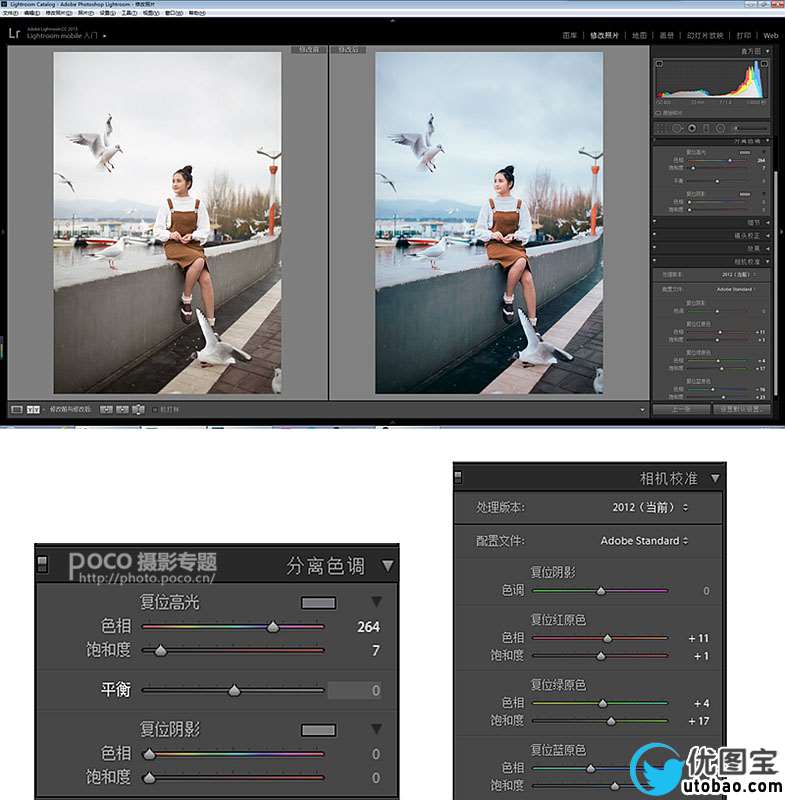Show the filmstrip via bottom edge arrow
The width and height of the screenshot is (785, 800).
click(392, 422)
